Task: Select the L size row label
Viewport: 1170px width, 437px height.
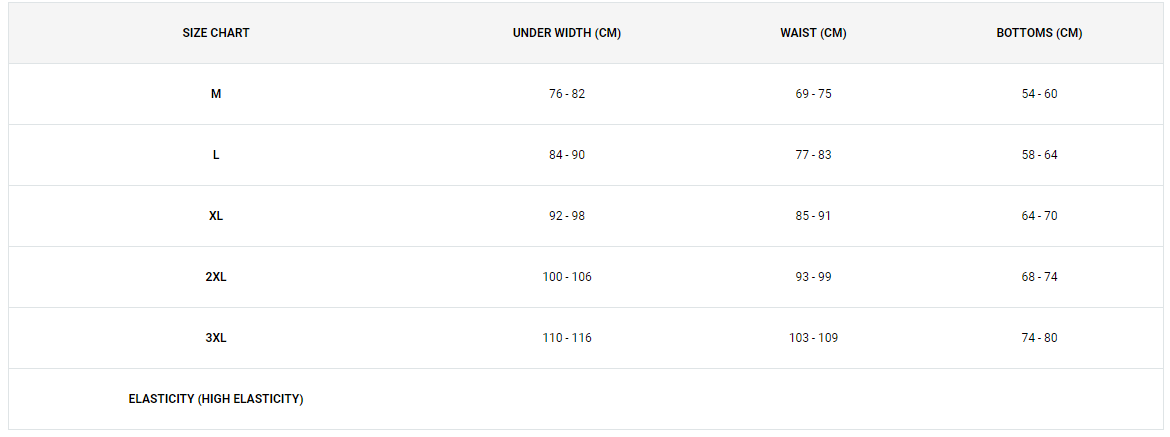Action: tap(216, 155)
